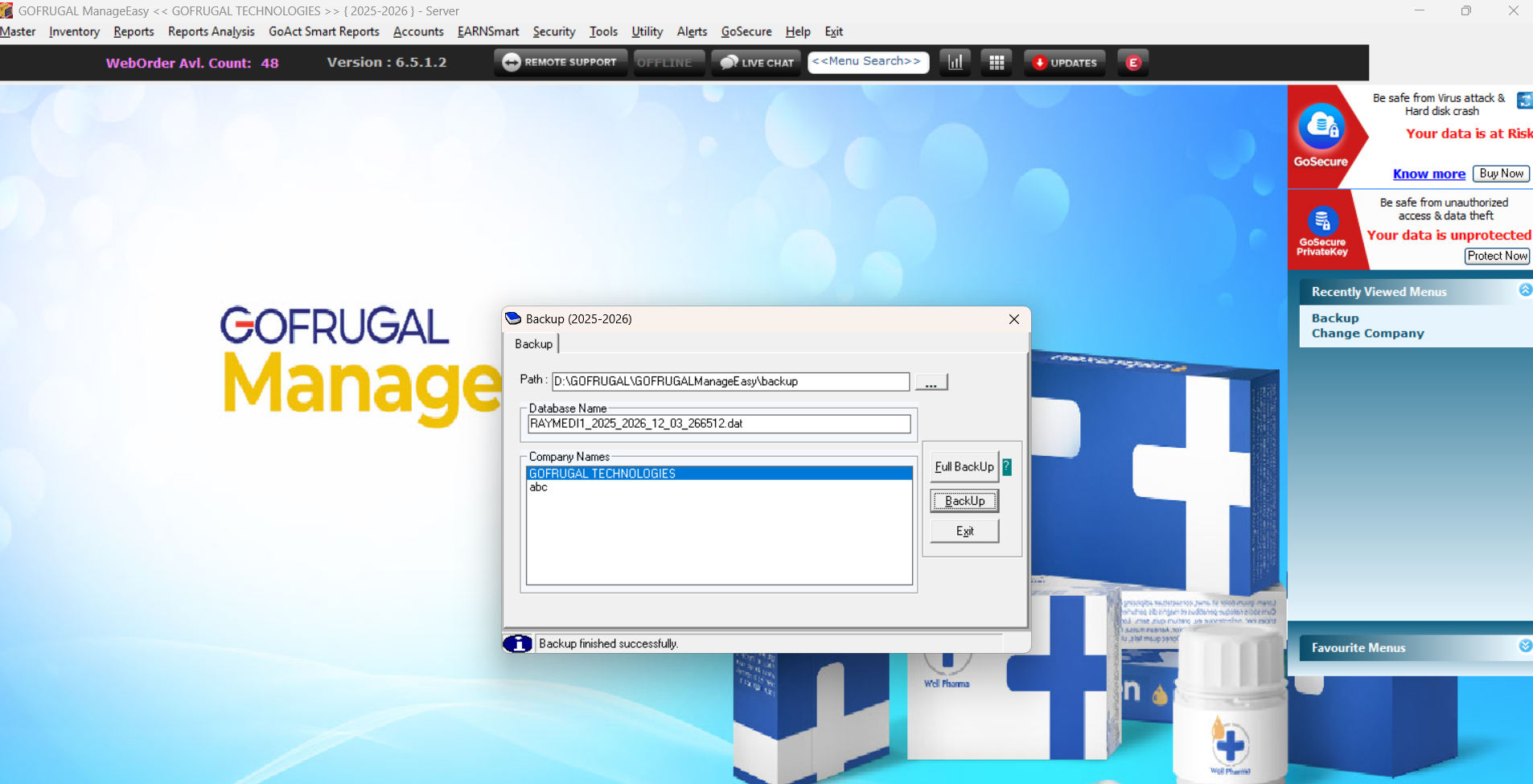Screen dimensions: 1533x784
Task: Click the Remote Support button
Action: coord(561,62)
